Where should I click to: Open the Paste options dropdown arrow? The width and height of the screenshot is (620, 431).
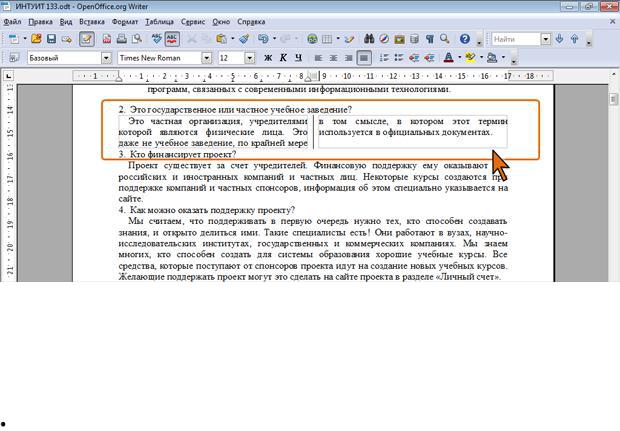coord(232,39)
